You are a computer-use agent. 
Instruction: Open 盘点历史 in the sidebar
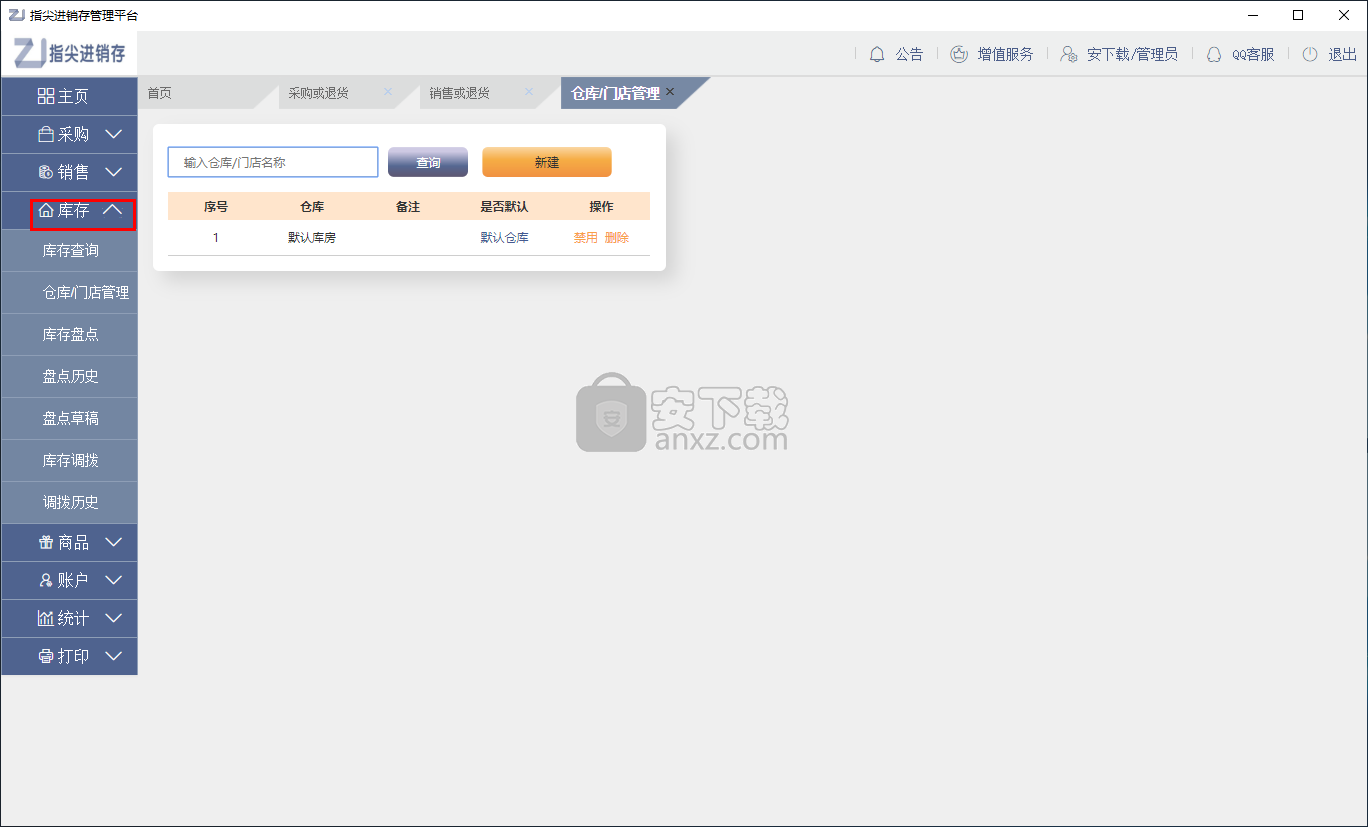(70, 377)
